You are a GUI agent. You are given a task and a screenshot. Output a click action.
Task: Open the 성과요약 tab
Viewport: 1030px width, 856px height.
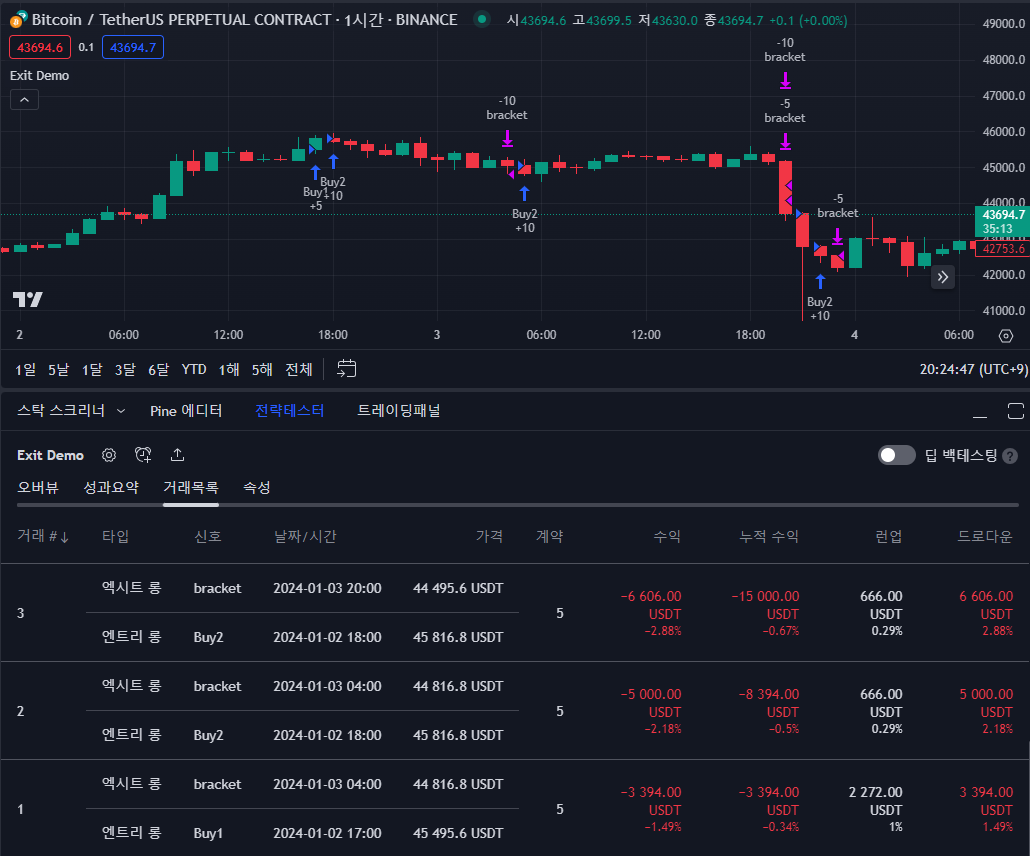click(111, 487)
